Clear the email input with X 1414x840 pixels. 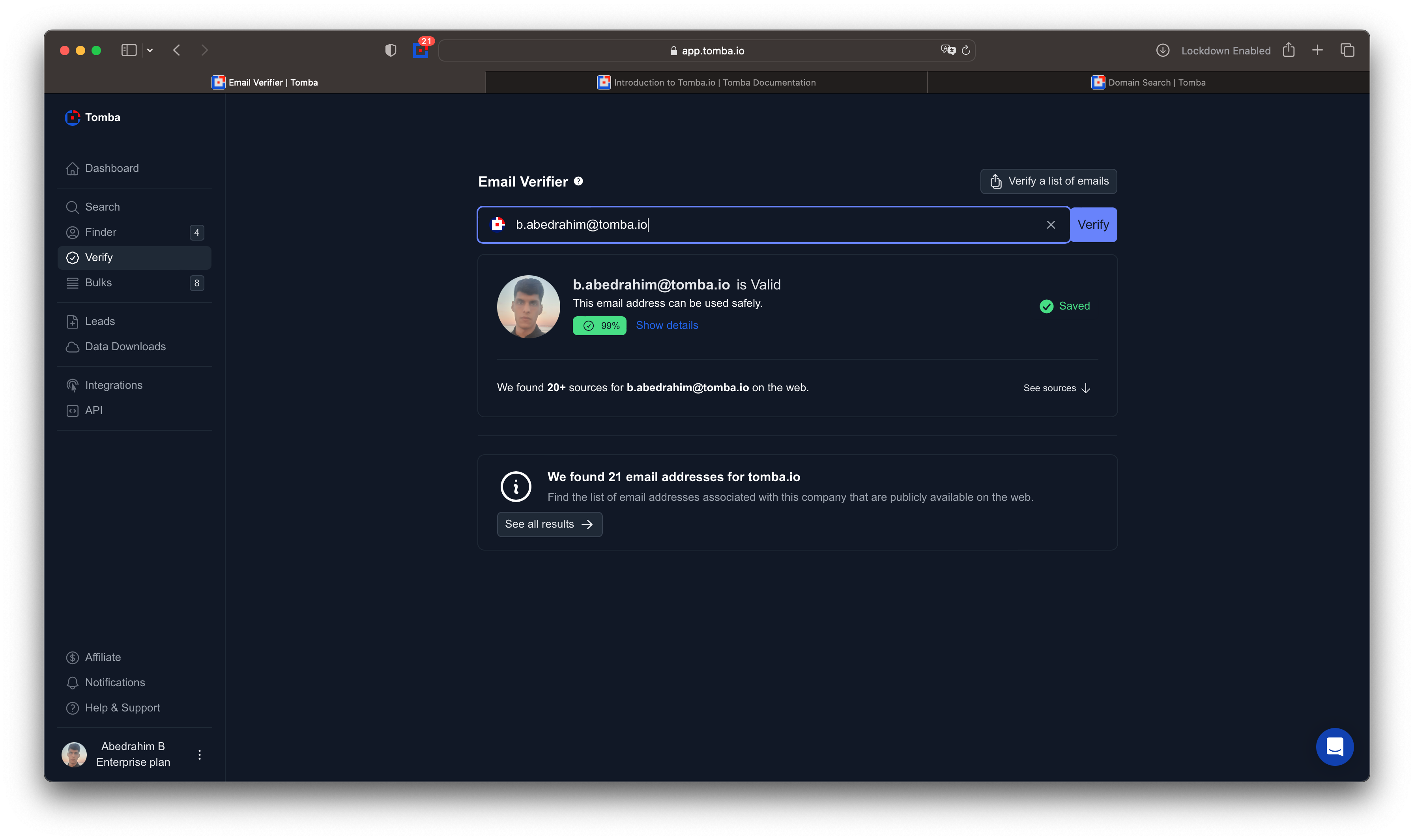click(1051, 225)
